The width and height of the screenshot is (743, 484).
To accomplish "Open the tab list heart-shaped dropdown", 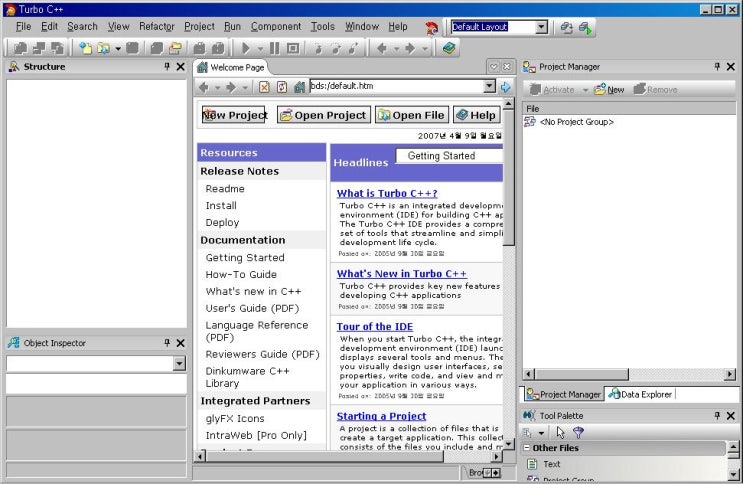I will (x=493, y=67).
